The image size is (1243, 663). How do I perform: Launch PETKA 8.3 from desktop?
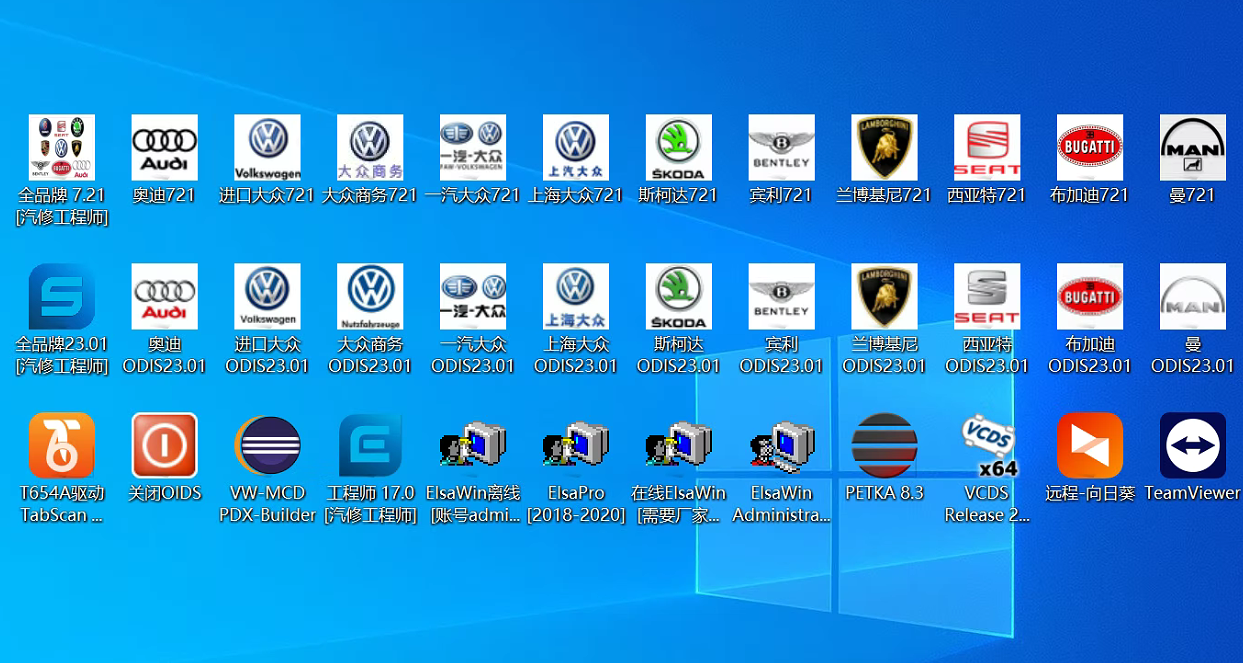click(884, 446)
